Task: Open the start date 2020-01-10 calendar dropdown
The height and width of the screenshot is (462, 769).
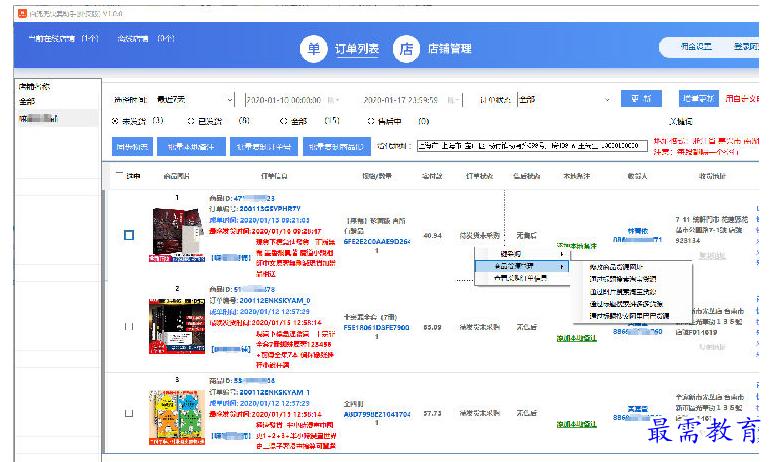Action: 333,100
